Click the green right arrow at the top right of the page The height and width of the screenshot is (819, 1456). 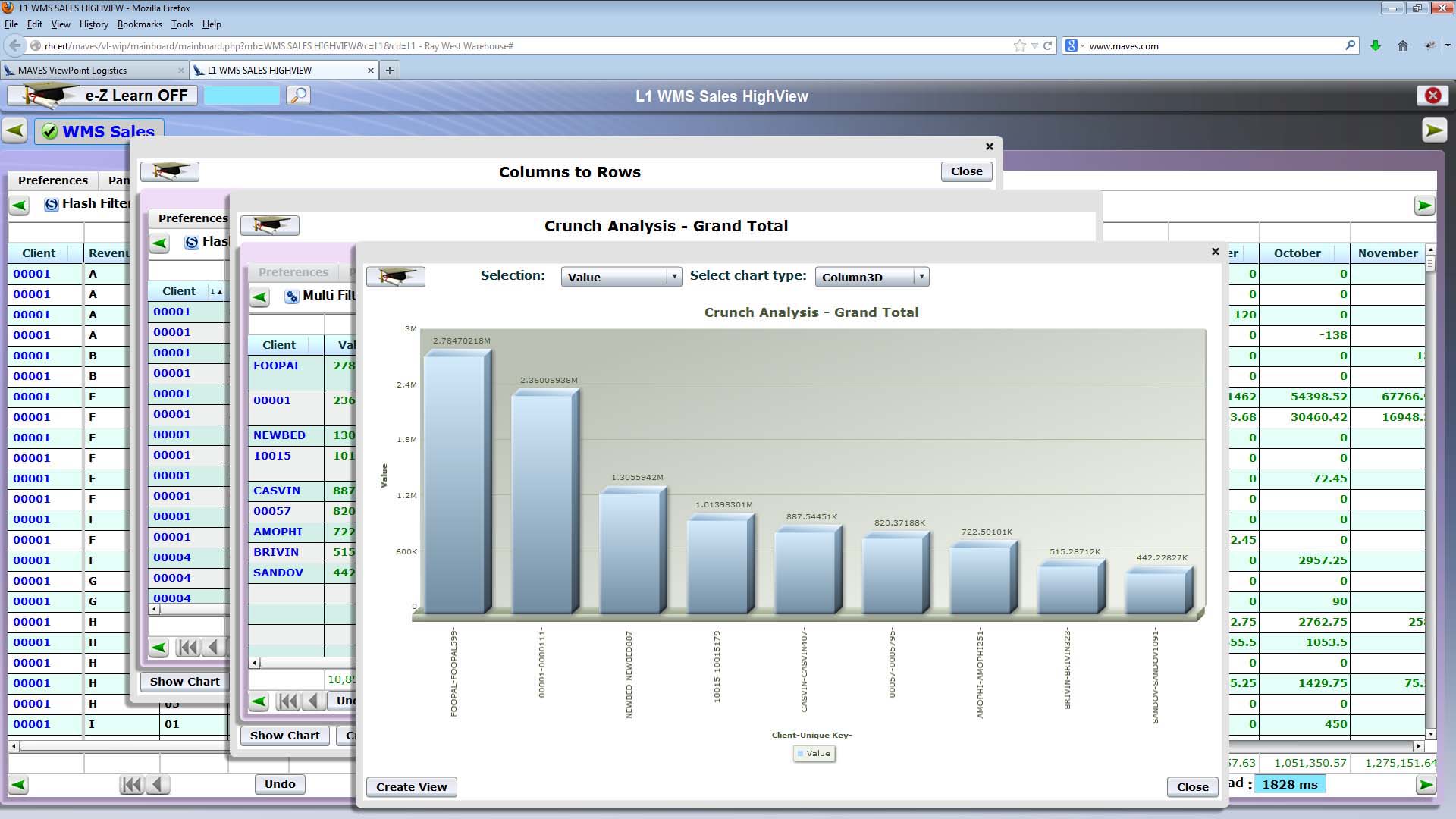click(x=1433, y=130)
